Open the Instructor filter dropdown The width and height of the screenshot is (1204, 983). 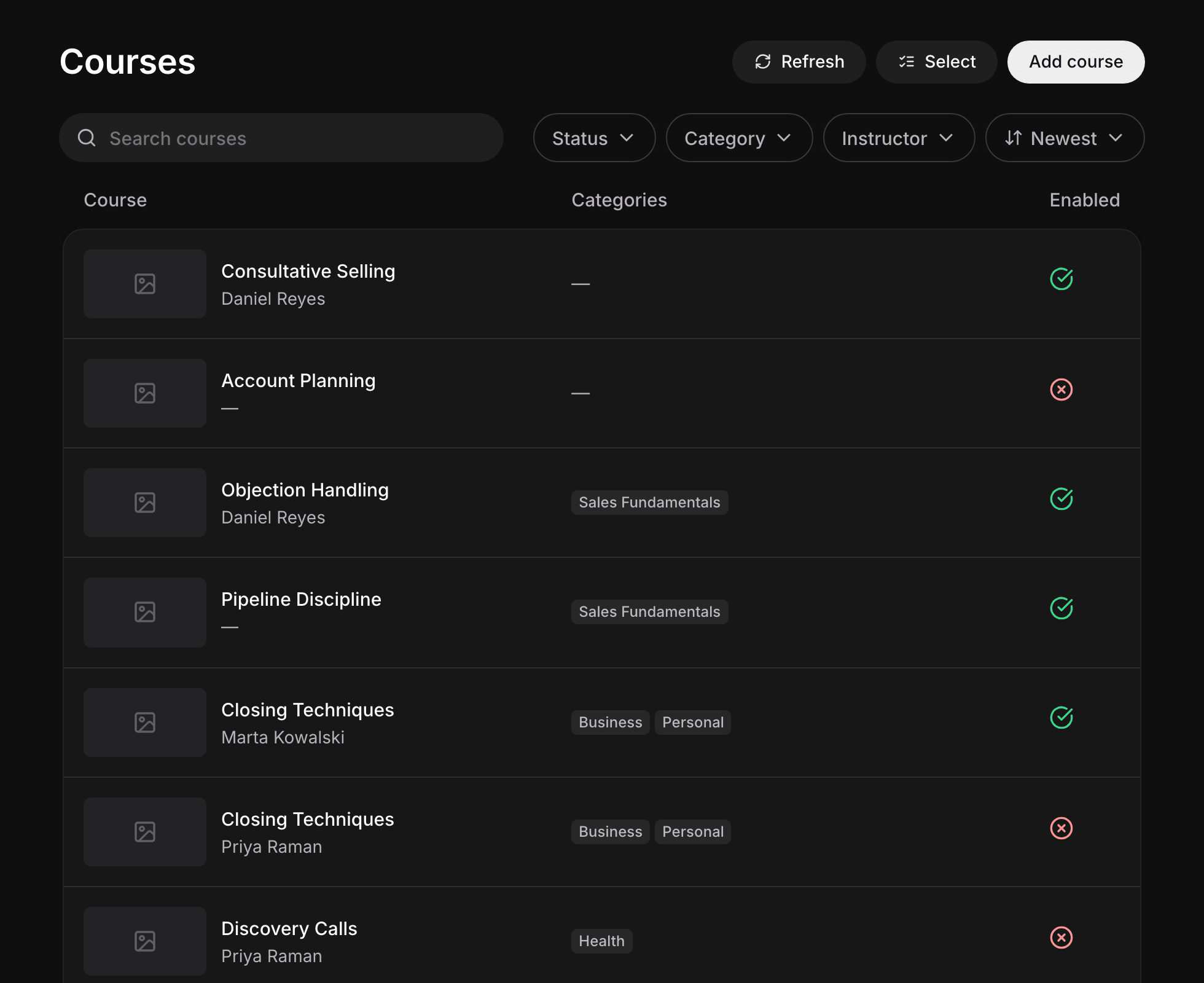(x=899, y=138)
